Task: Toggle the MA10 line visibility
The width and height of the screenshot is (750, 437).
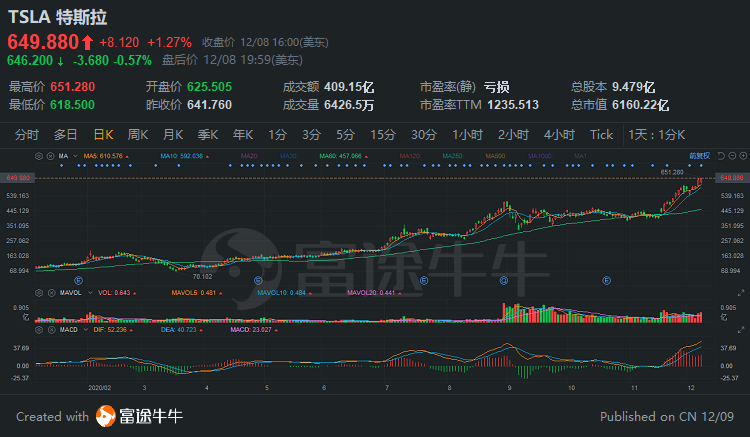Action: click(x=184, y=156)
